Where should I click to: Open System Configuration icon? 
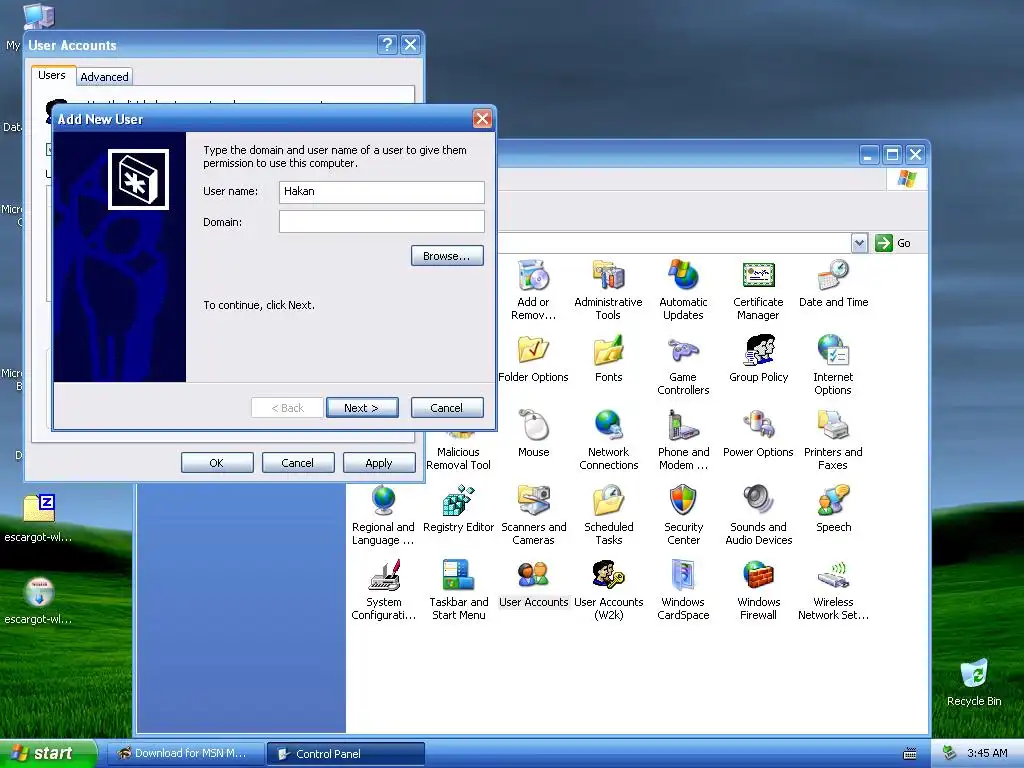pyautogui.click(x=383, y=590)
